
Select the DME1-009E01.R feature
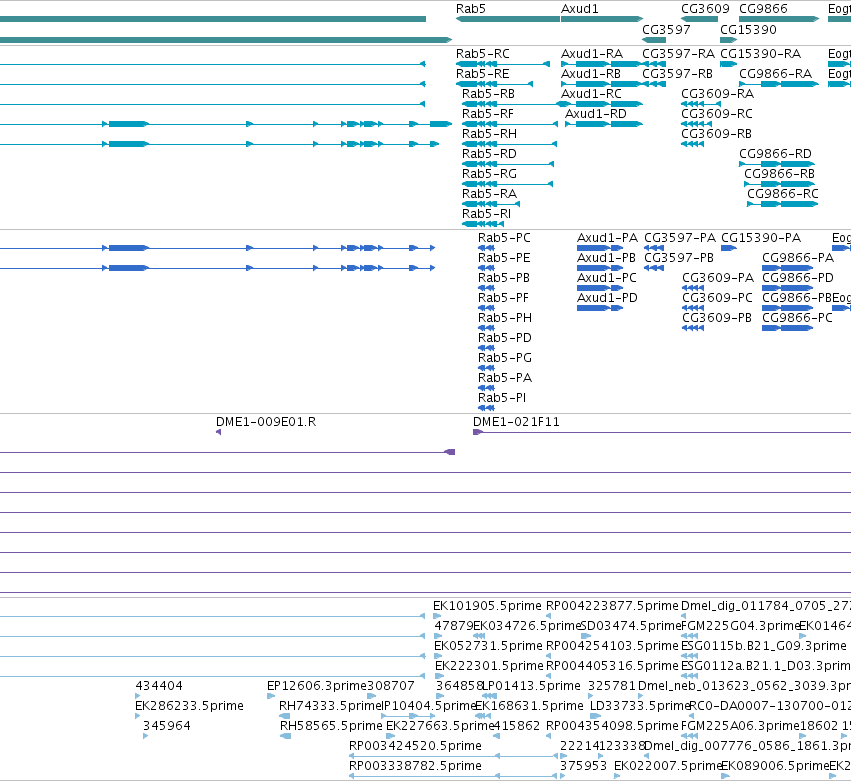(266, 422)
